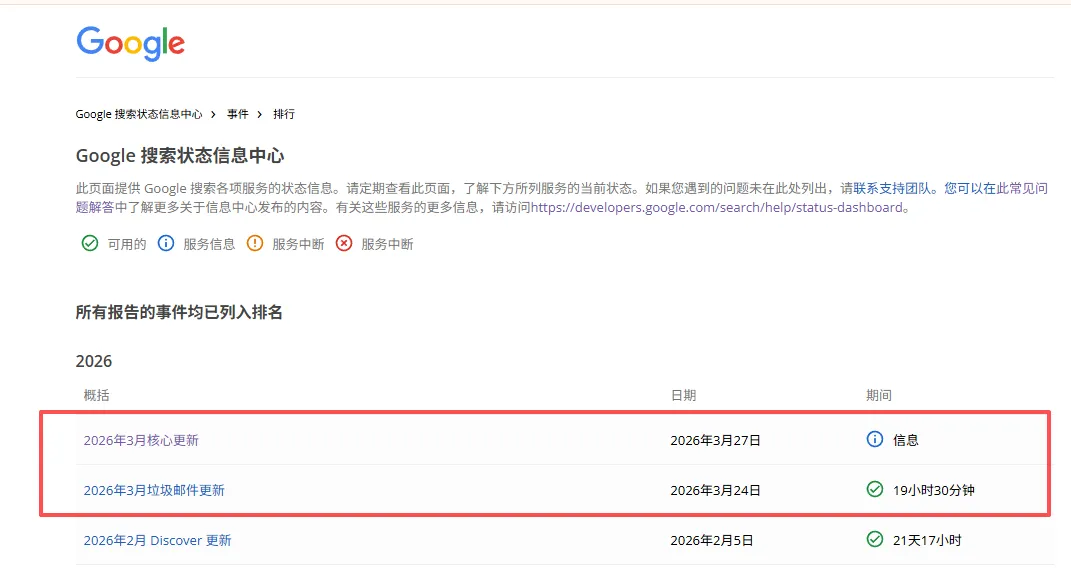Open the 联系支持团队 link
Viewport: 1071px width, 573px height.
(892, 188)
